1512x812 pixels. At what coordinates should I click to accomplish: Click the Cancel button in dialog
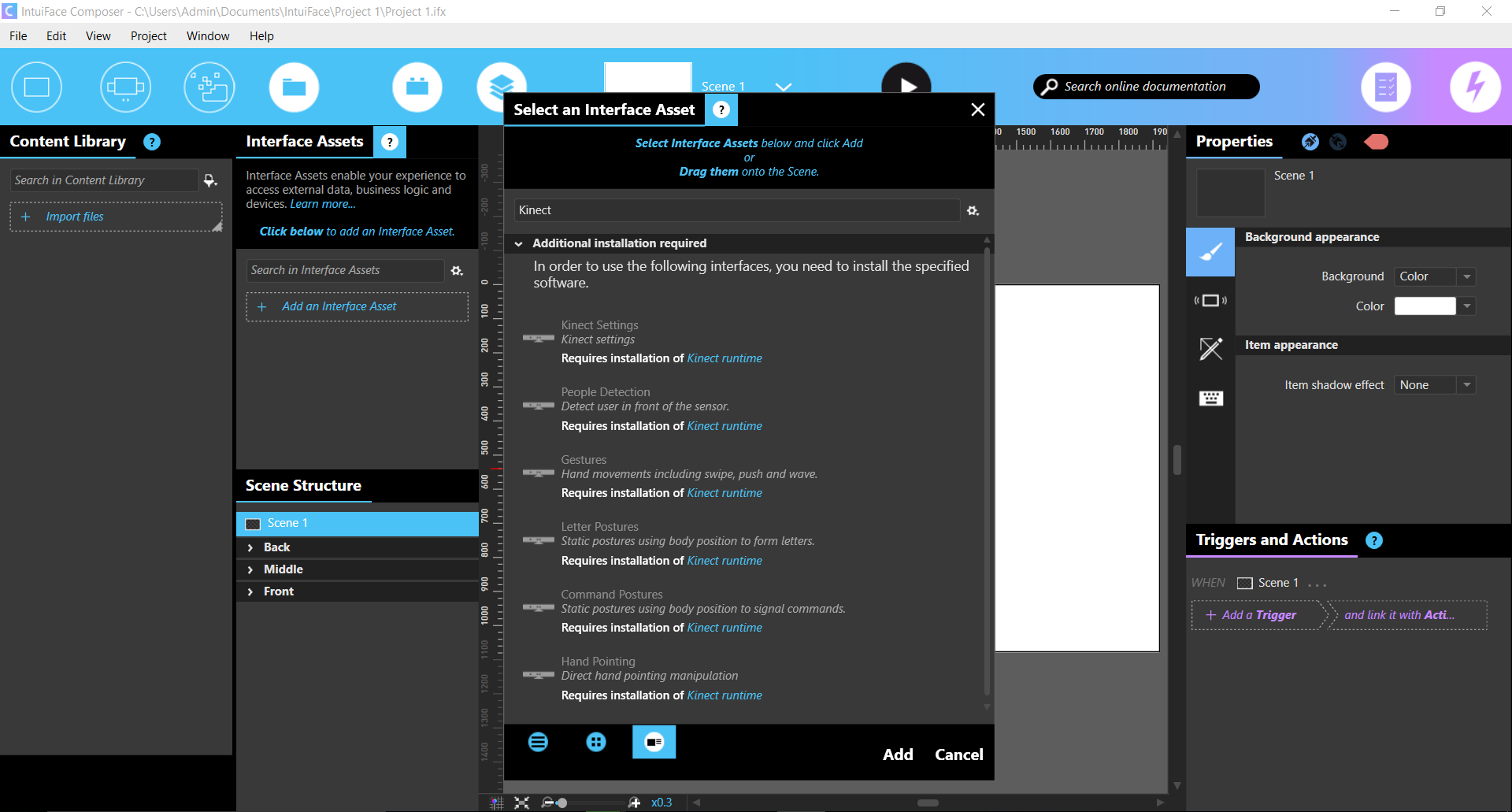[958, 755]
